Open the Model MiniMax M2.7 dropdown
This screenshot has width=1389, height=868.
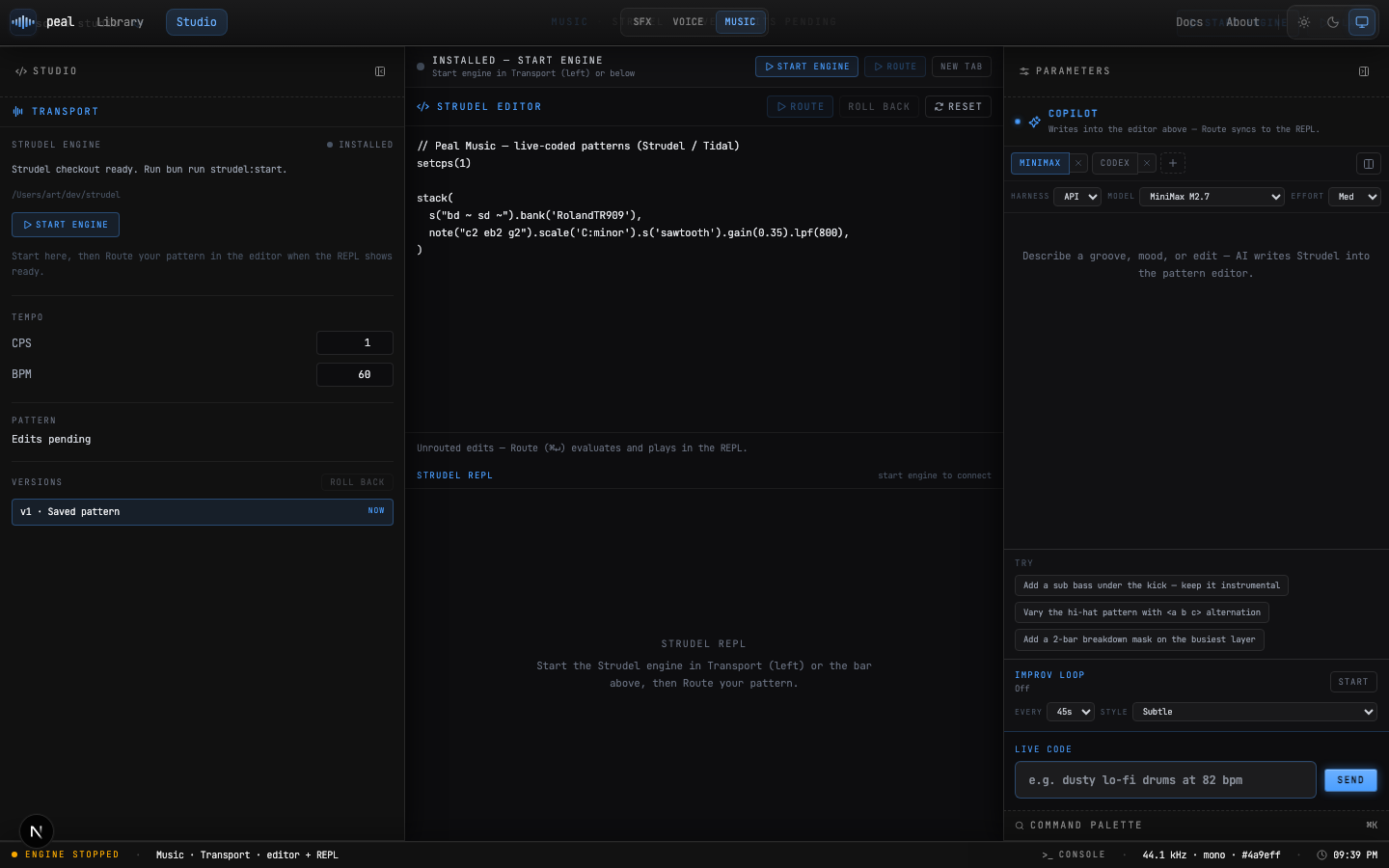coord(1212,197)
